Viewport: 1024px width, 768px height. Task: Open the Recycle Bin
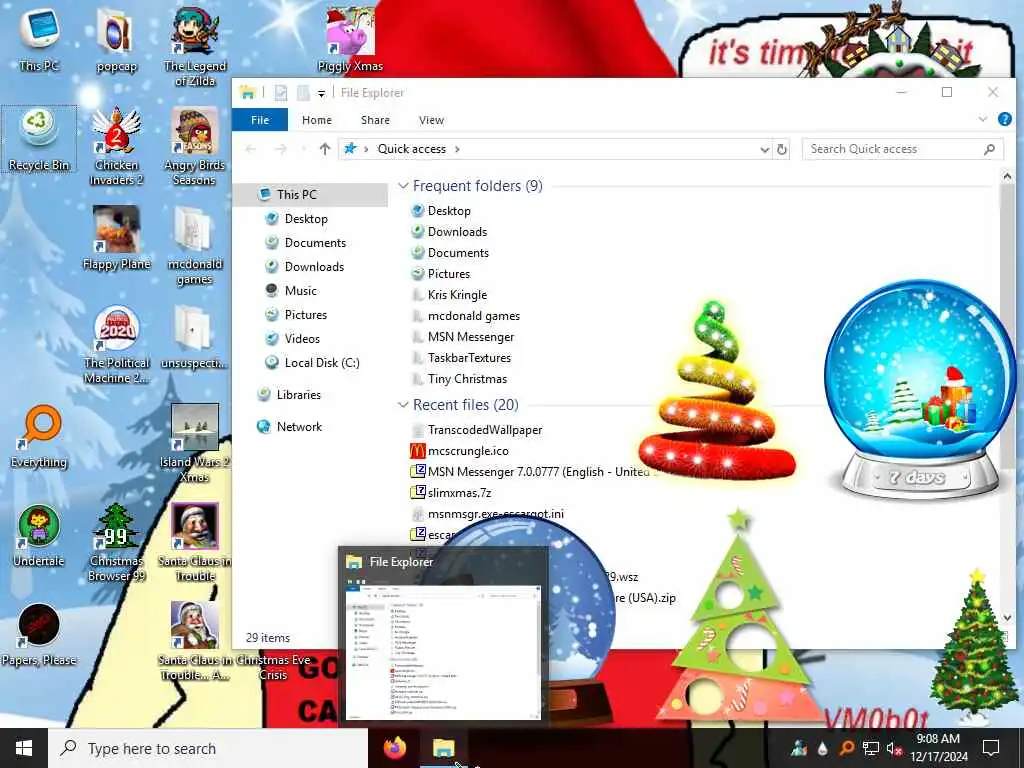click(39, 140)
